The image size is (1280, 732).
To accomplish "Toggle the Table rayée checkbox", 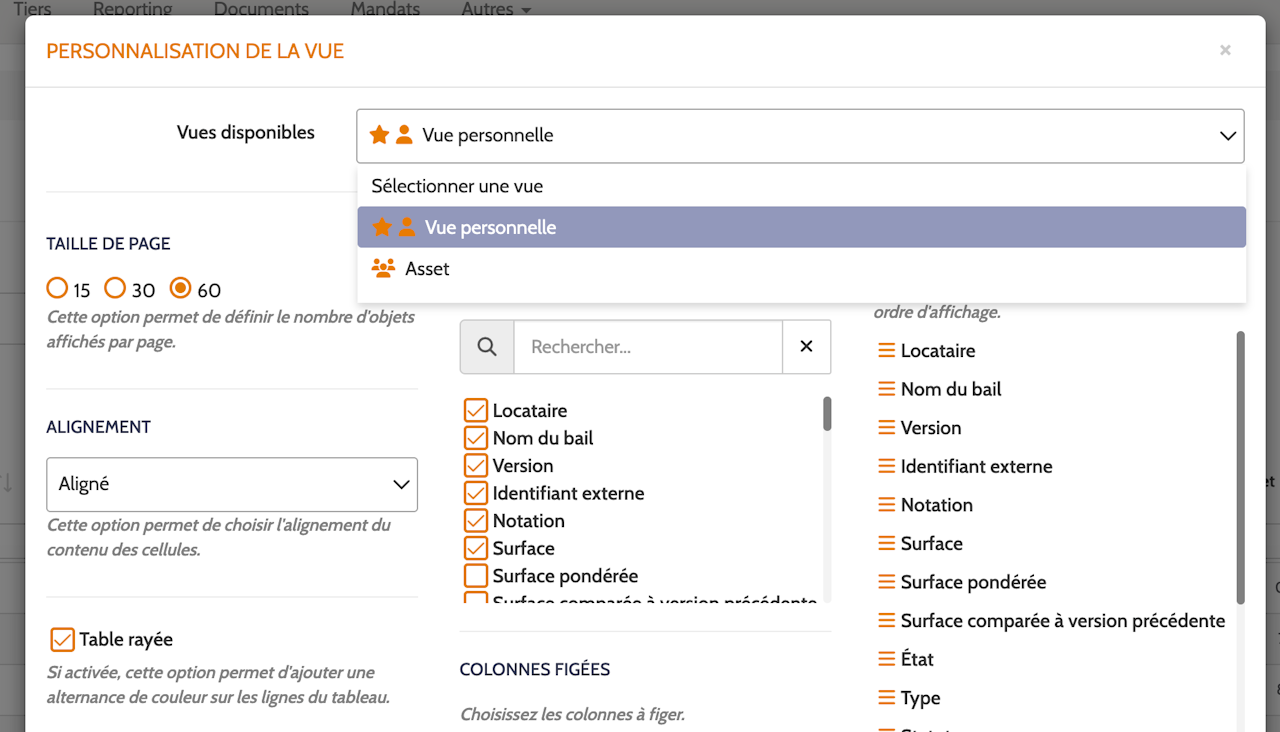I will pos(62,640).
